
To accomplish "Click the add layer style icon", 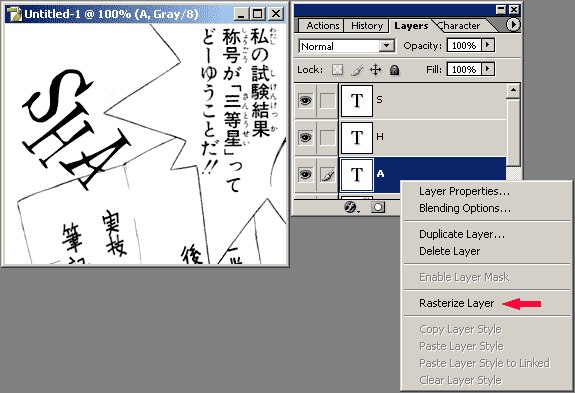I will pos(352,207).
